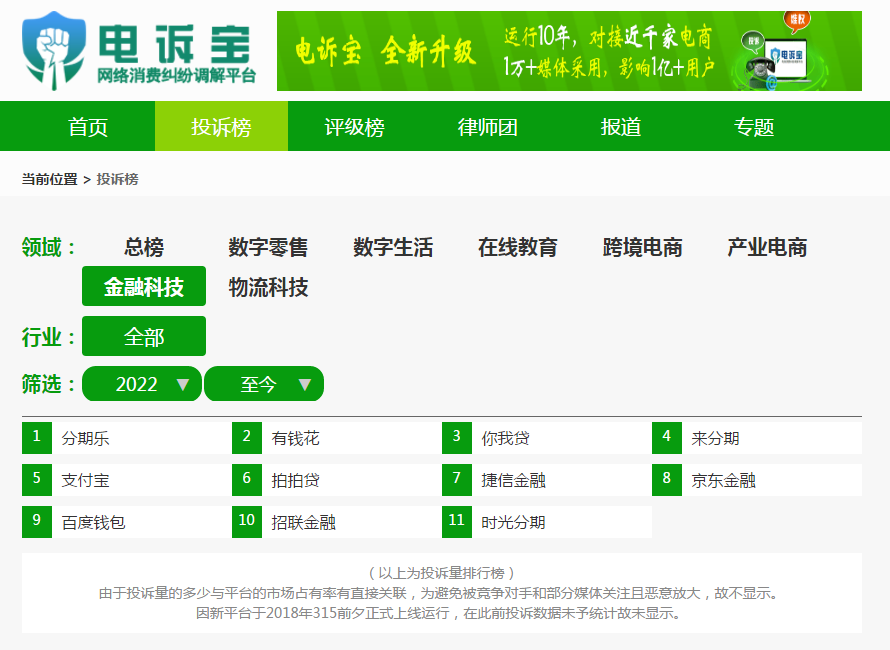Click the 全部 industry button
This screenshot has width=890, height=650.
click(144, 336)
